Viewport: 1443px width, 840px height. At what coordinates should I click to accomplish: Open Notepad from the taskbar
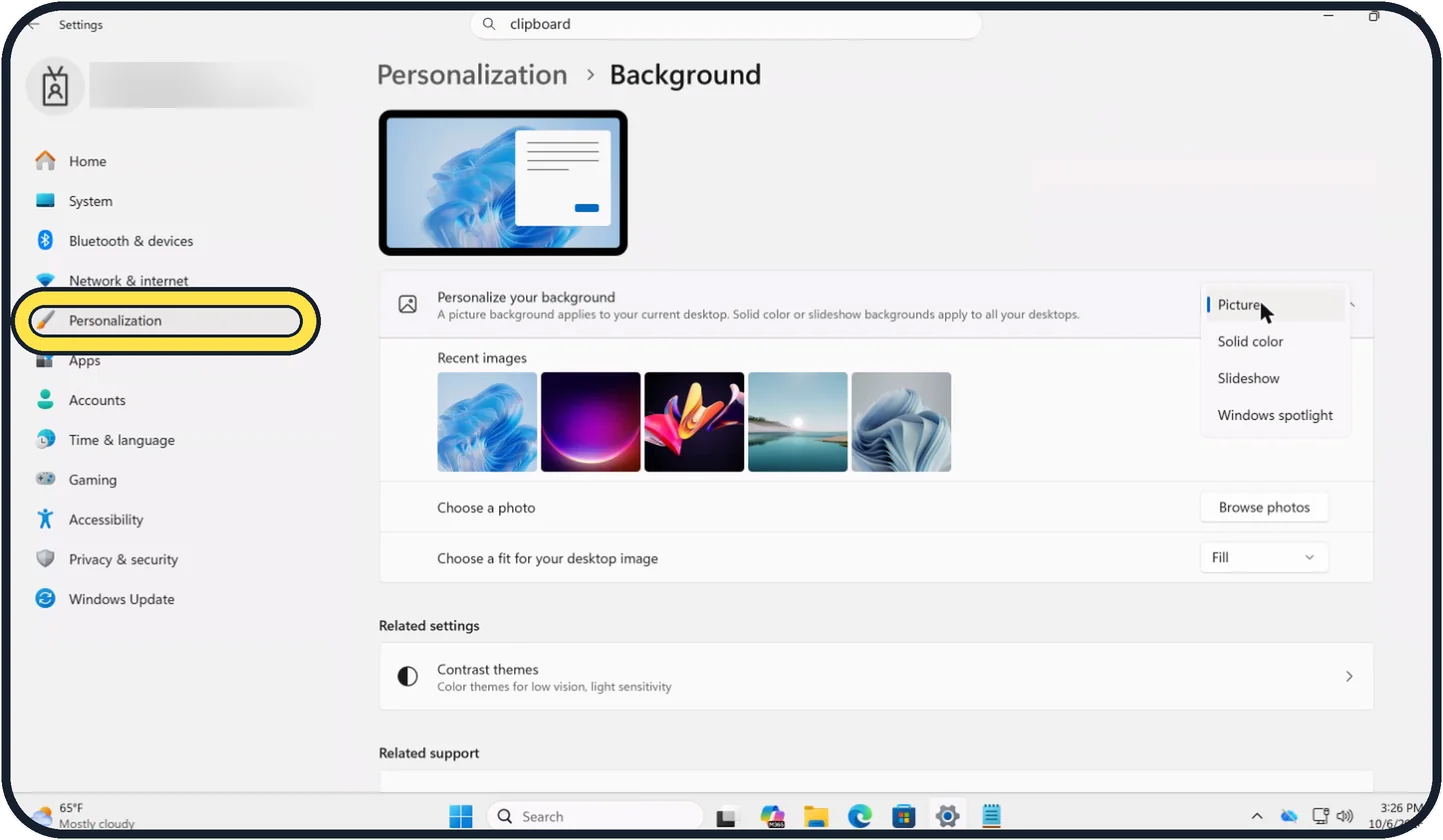(991, 816)
